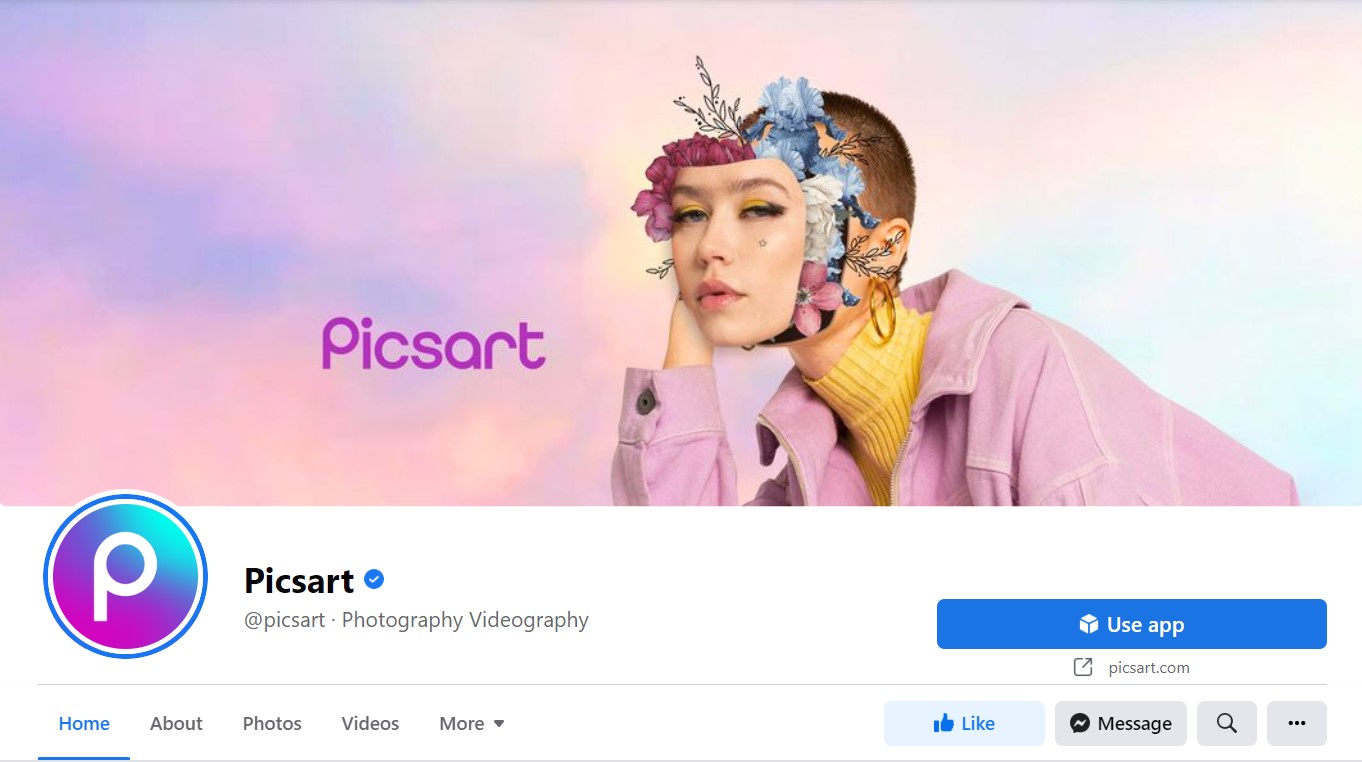Image resolution: width=1362 pixels, height=762 pixels.
Task: Visit the picsart.com link
Action: [1149, 667]
